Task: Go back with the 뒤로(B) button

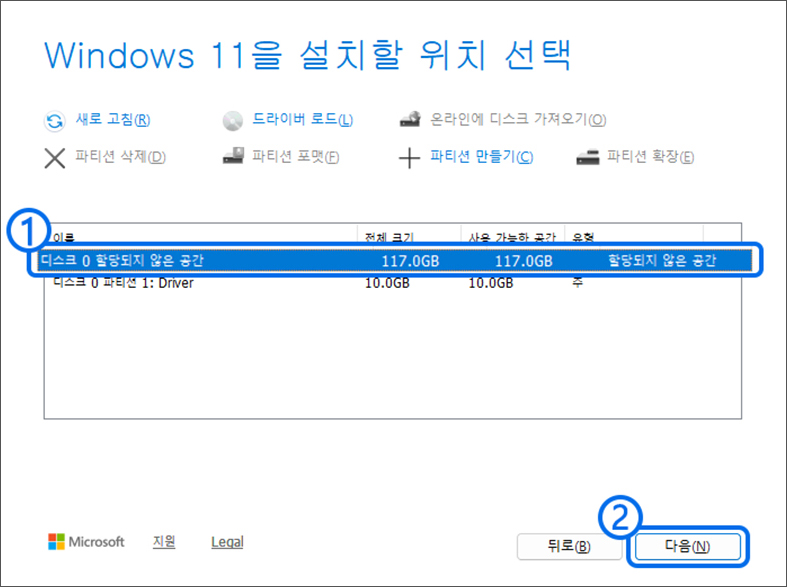Action: pos(569,546)
